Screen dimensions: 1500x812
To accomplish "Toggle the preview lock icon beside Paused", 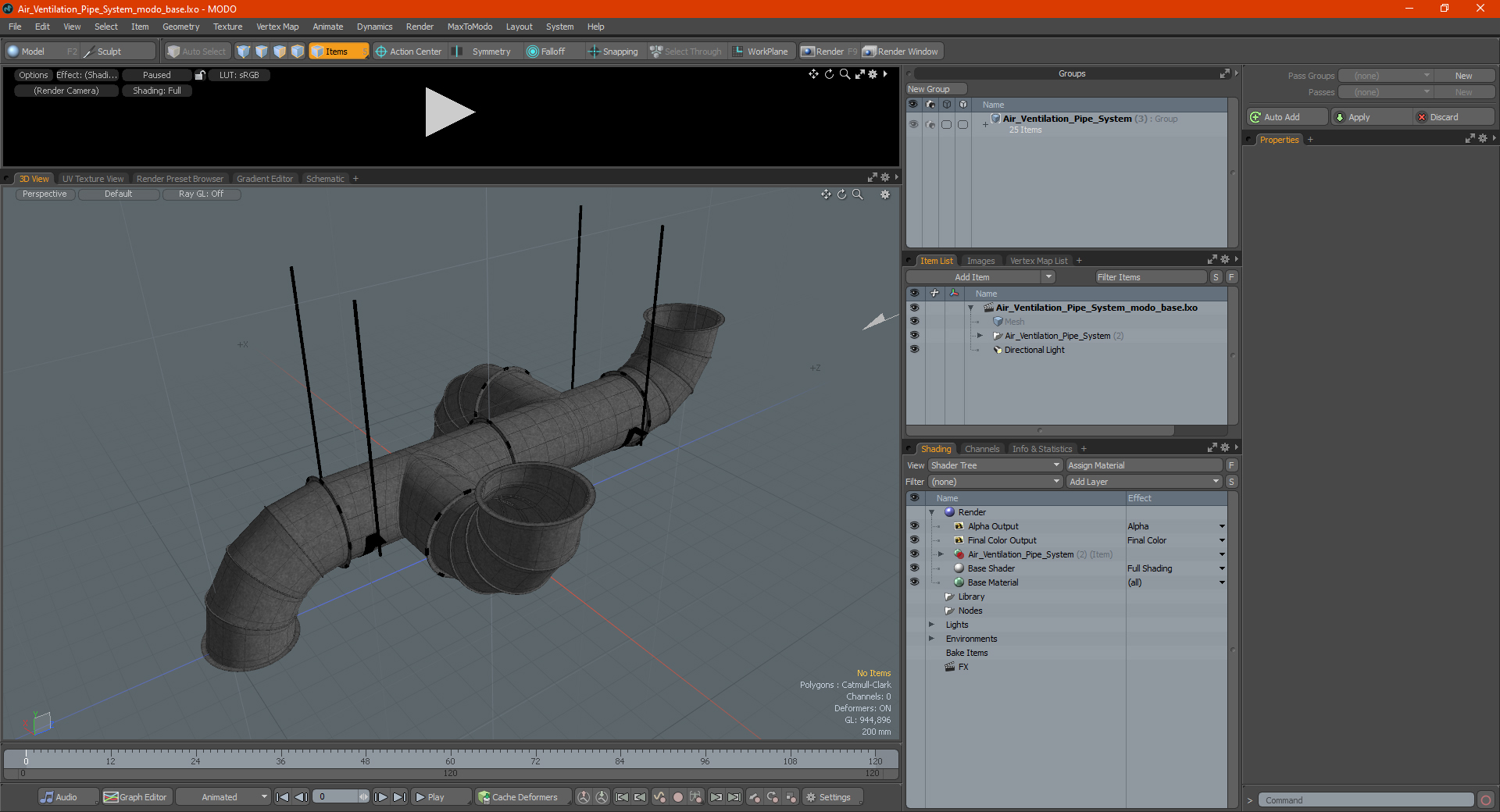I will (200, 75).
